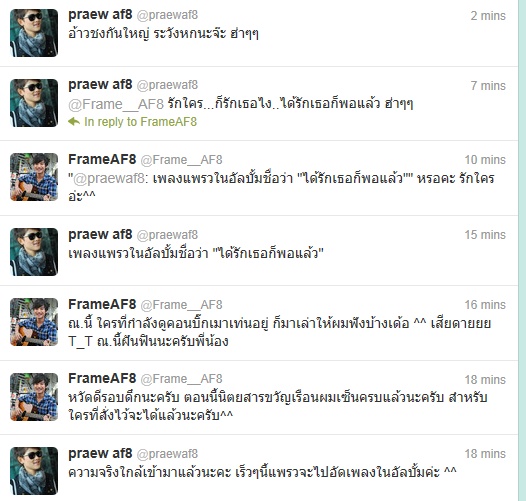Click praew af8 avatar in the 15 mins tweet
This screenshot has height=501, width=526.
point(34,252)
